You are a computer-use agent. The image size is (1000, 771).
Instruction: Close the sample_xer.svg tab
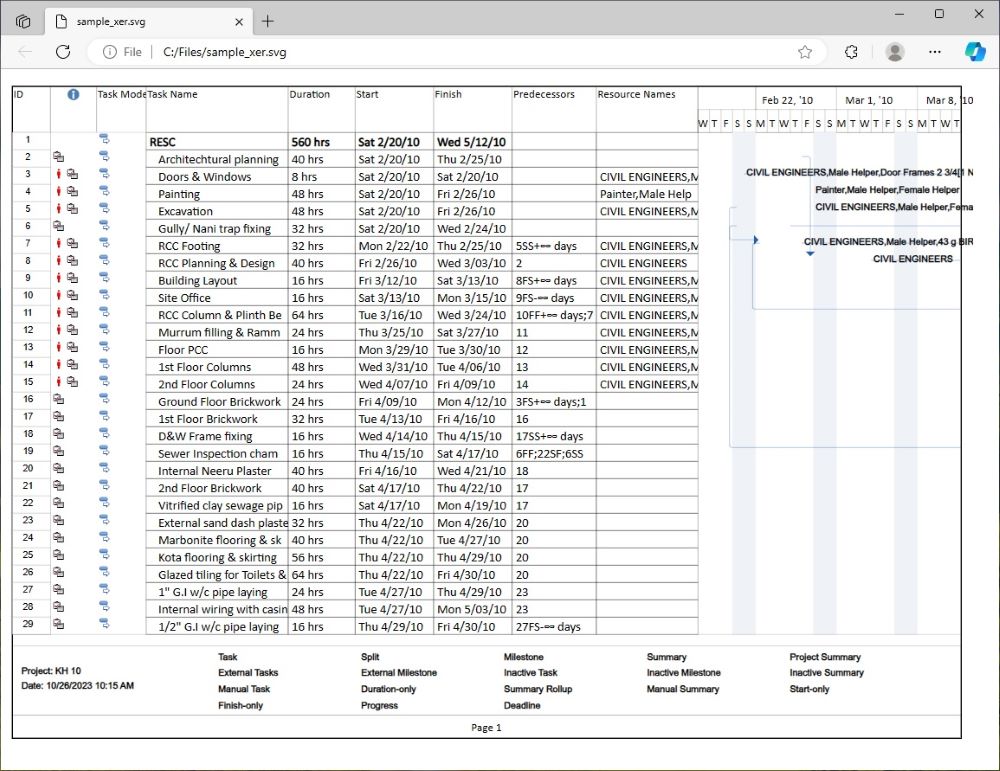(239, 21)
